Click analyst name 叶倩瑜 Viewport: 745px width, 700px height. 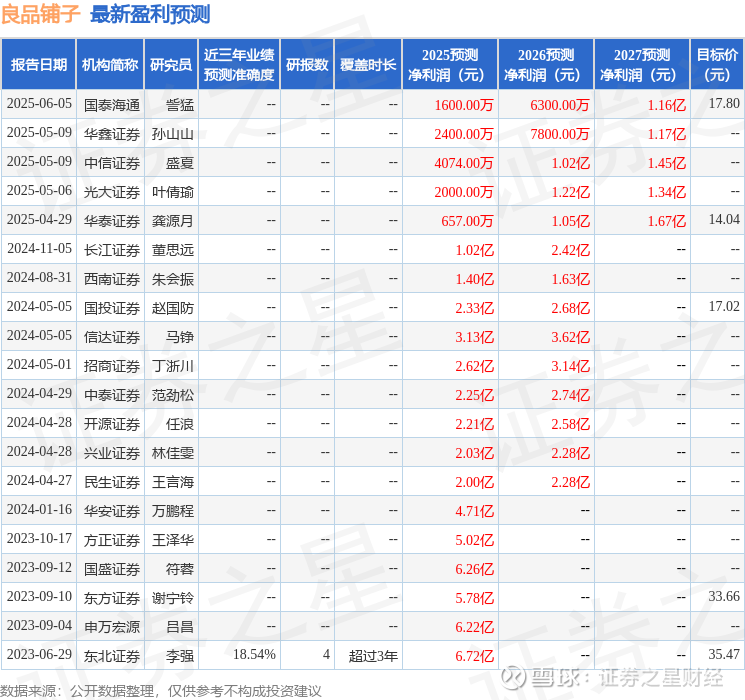tap(172, 192)
